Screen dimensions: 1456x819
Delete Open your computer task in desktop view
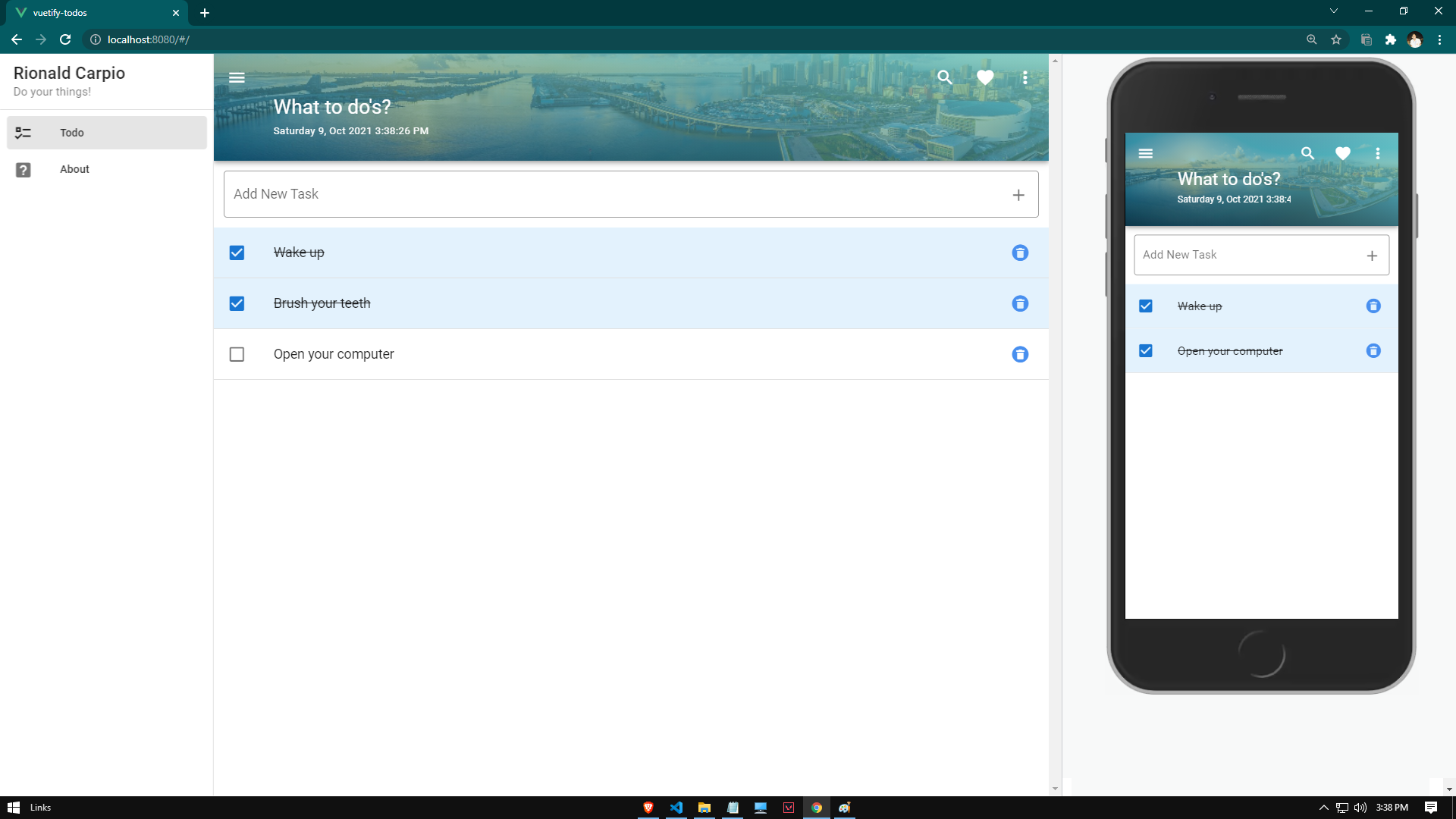pyautogui.click(x=1020, y=354)
